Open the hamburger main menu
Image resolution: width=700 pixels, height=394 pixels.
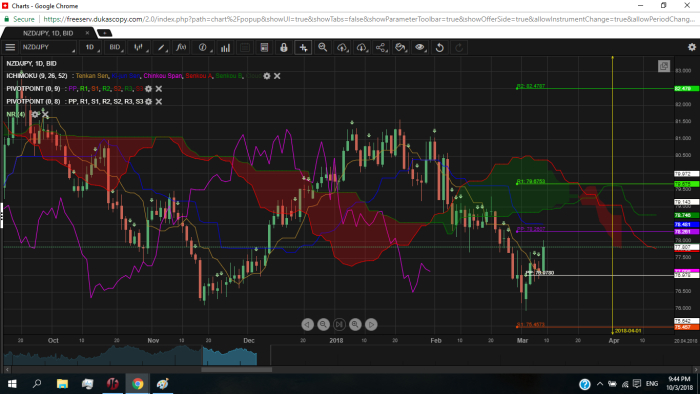(x=10, y=47)
